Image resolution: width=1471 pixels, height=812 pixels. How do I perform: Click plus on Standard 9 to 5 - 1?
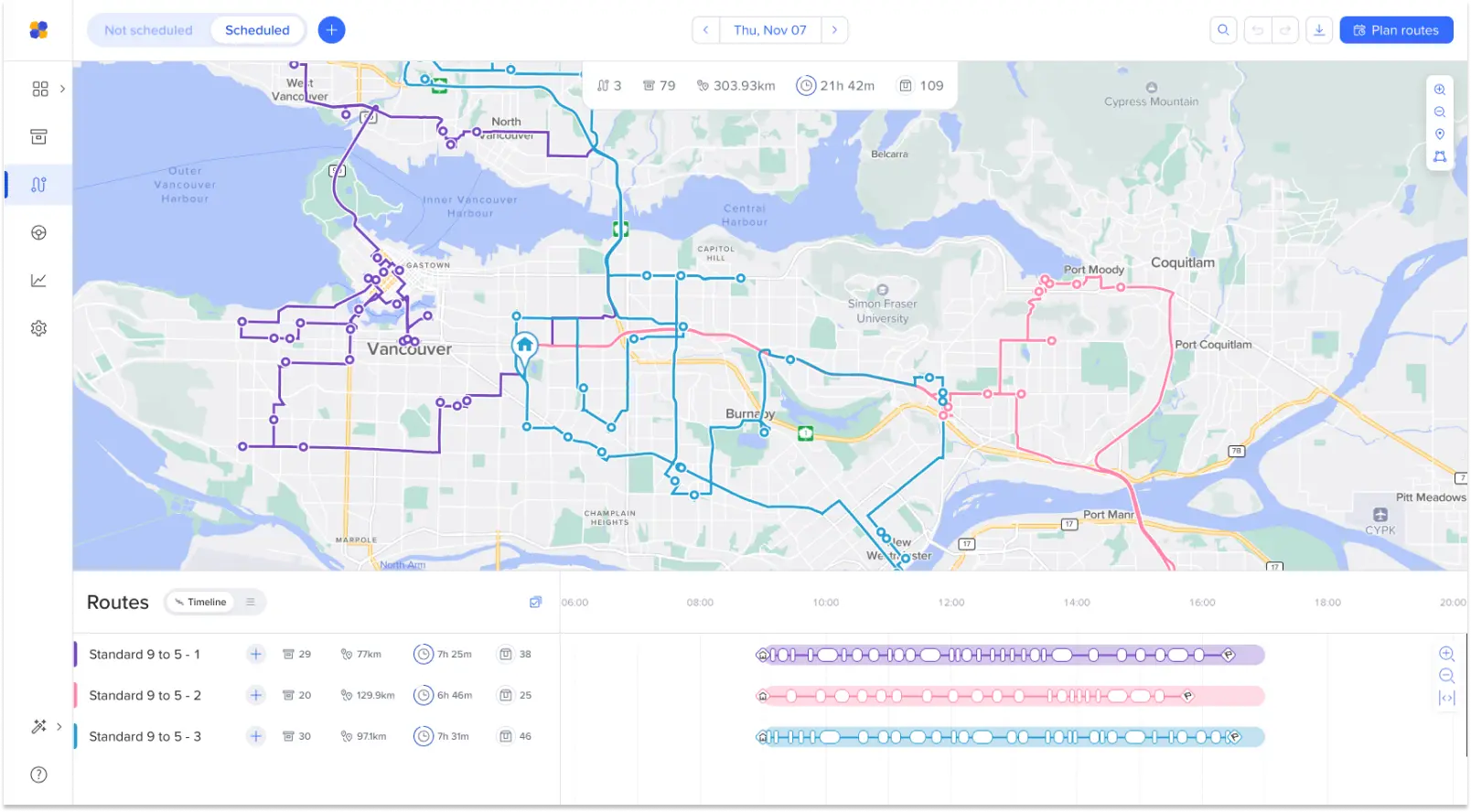coord(256,654)
